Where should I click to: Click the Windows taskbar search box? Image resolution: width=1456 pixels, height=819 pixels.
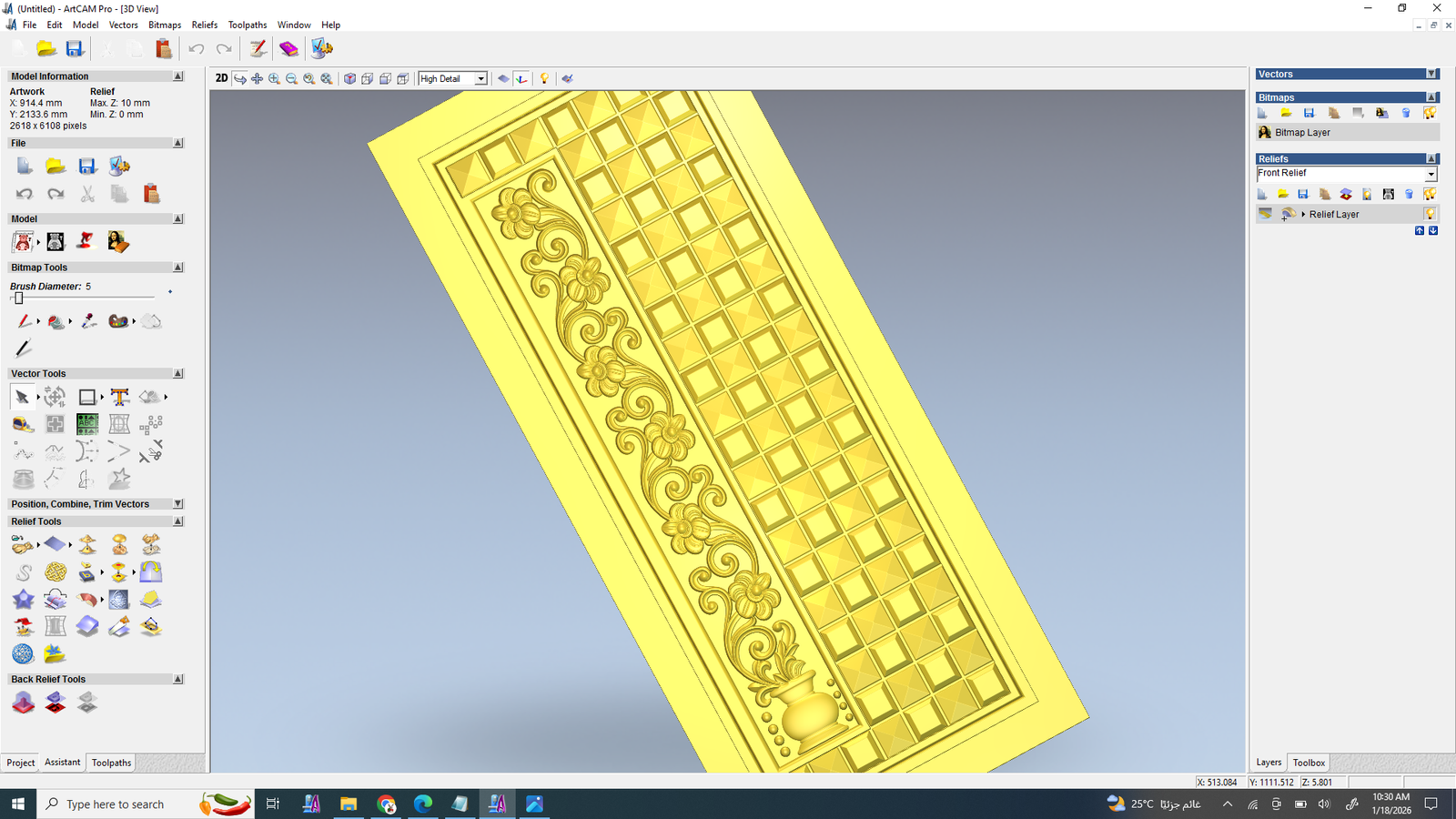click(118, 804)
